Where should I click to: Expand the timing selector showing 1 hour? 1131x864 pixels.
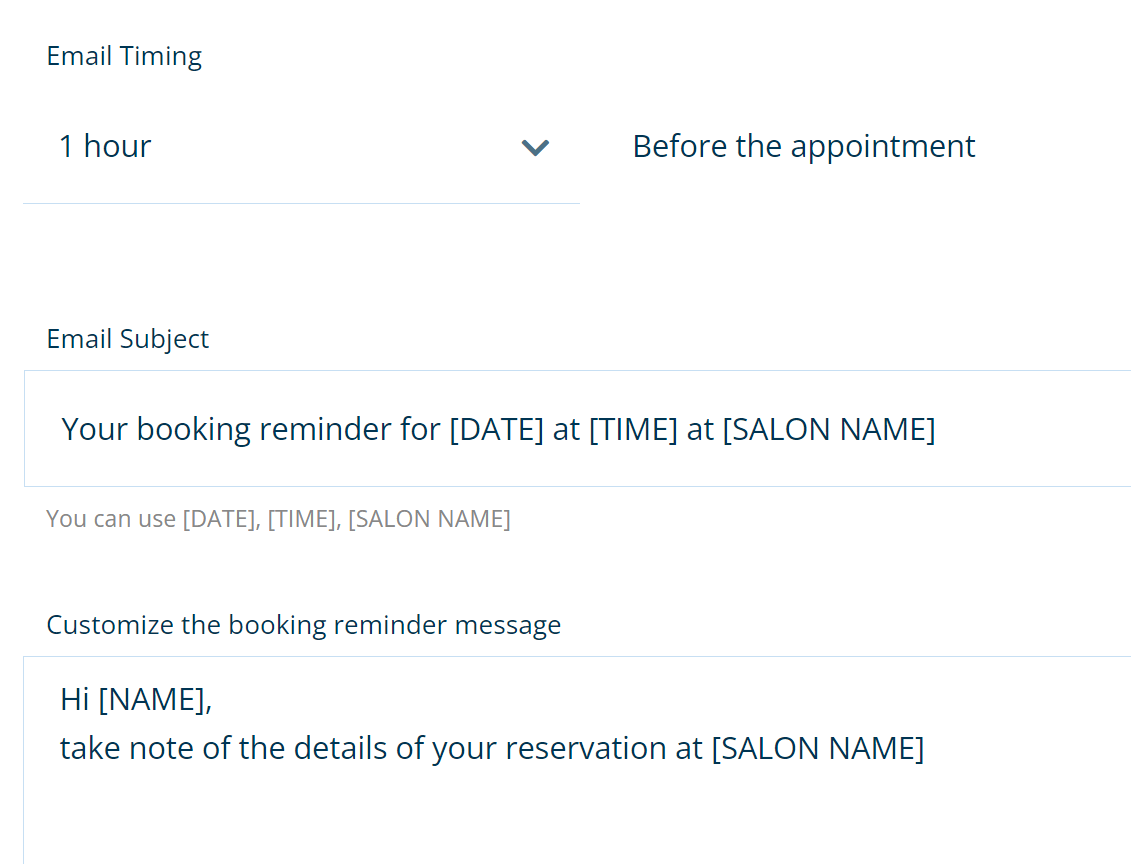pyautogui.click(x=300, y=147)
